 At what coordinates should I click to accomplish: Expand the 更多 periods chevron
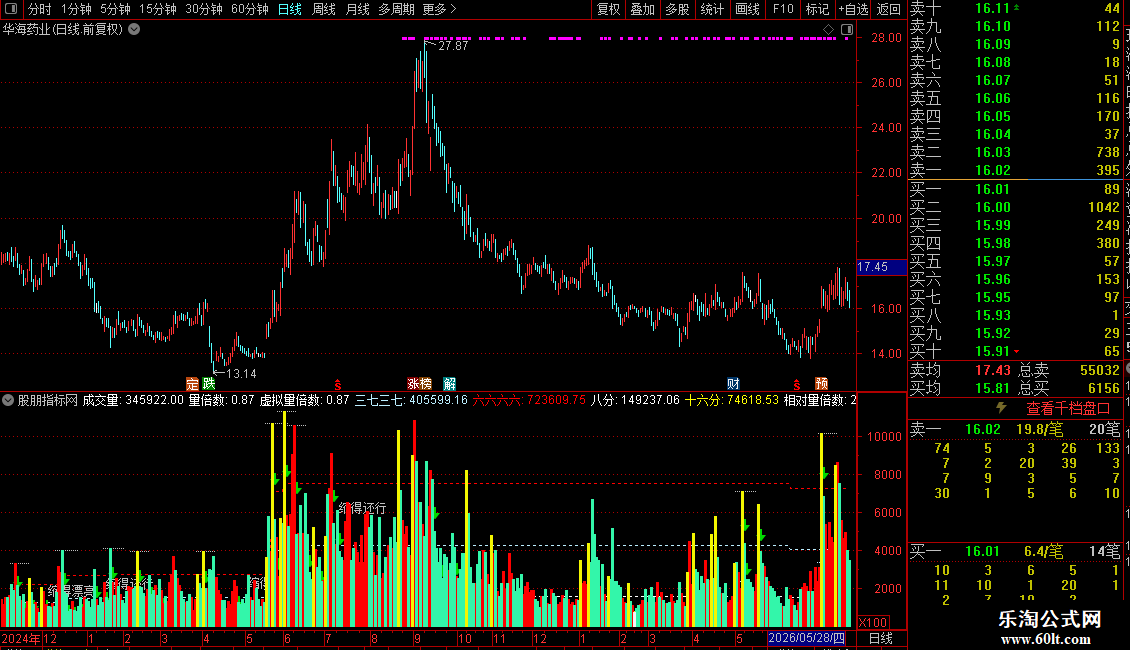(453, 9)
